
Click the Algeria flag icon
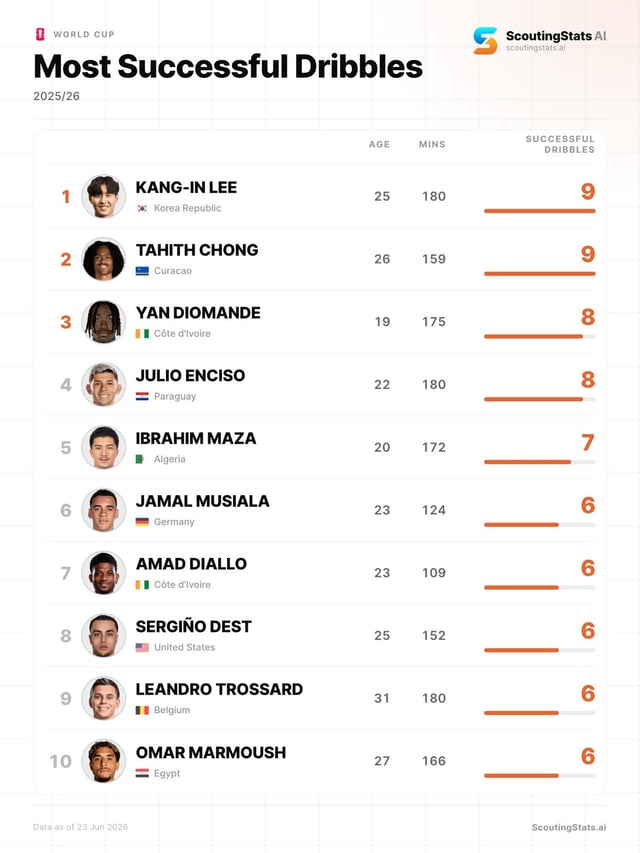click(x=140, y=459)
